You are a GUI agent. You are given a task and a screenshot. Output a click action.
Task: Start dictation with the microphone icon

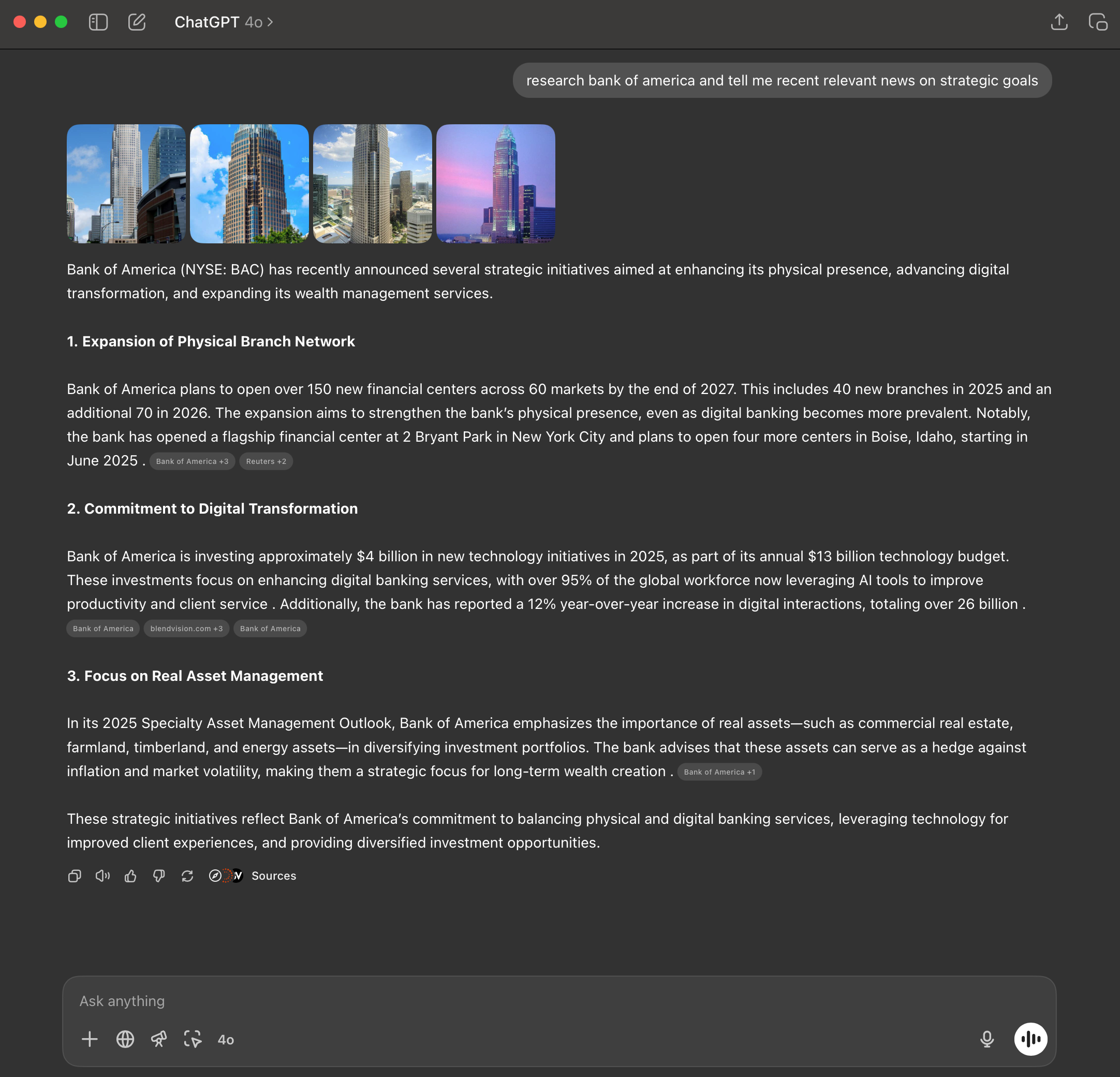coord(987,1039)
